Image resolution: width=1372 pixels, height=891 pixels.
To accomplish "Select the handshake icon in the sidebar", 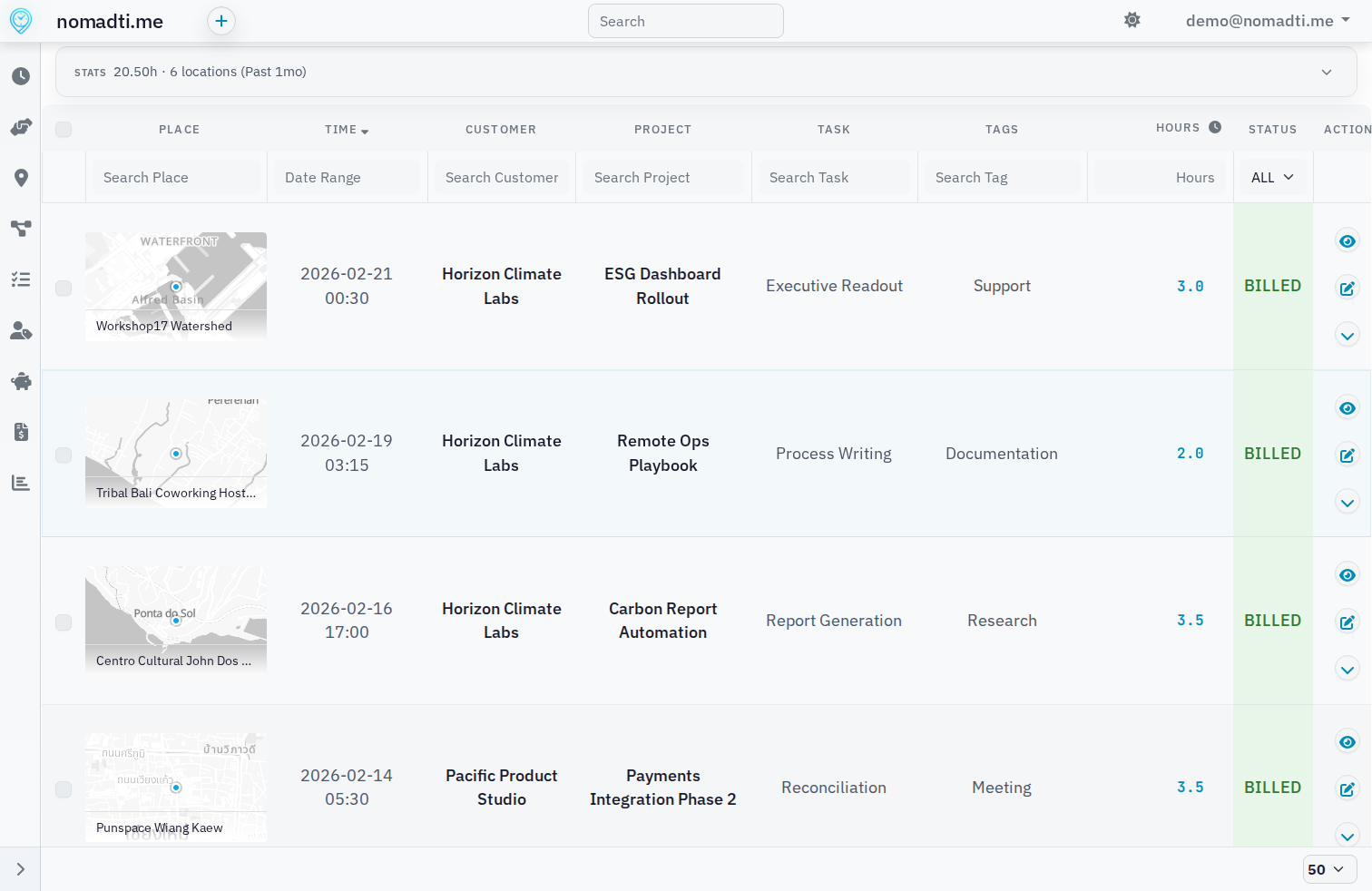I will pos(20,127).
